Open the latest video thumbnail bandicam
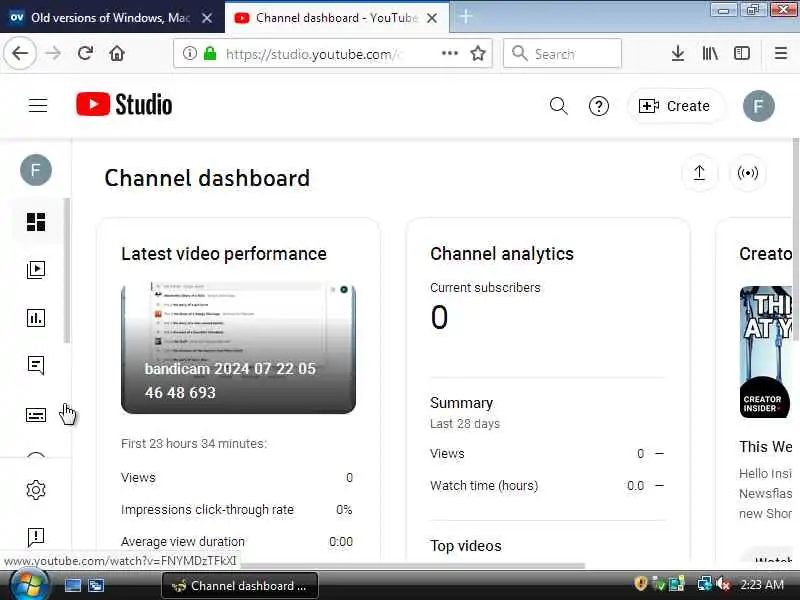800x600 pixels. coord(238,347)
